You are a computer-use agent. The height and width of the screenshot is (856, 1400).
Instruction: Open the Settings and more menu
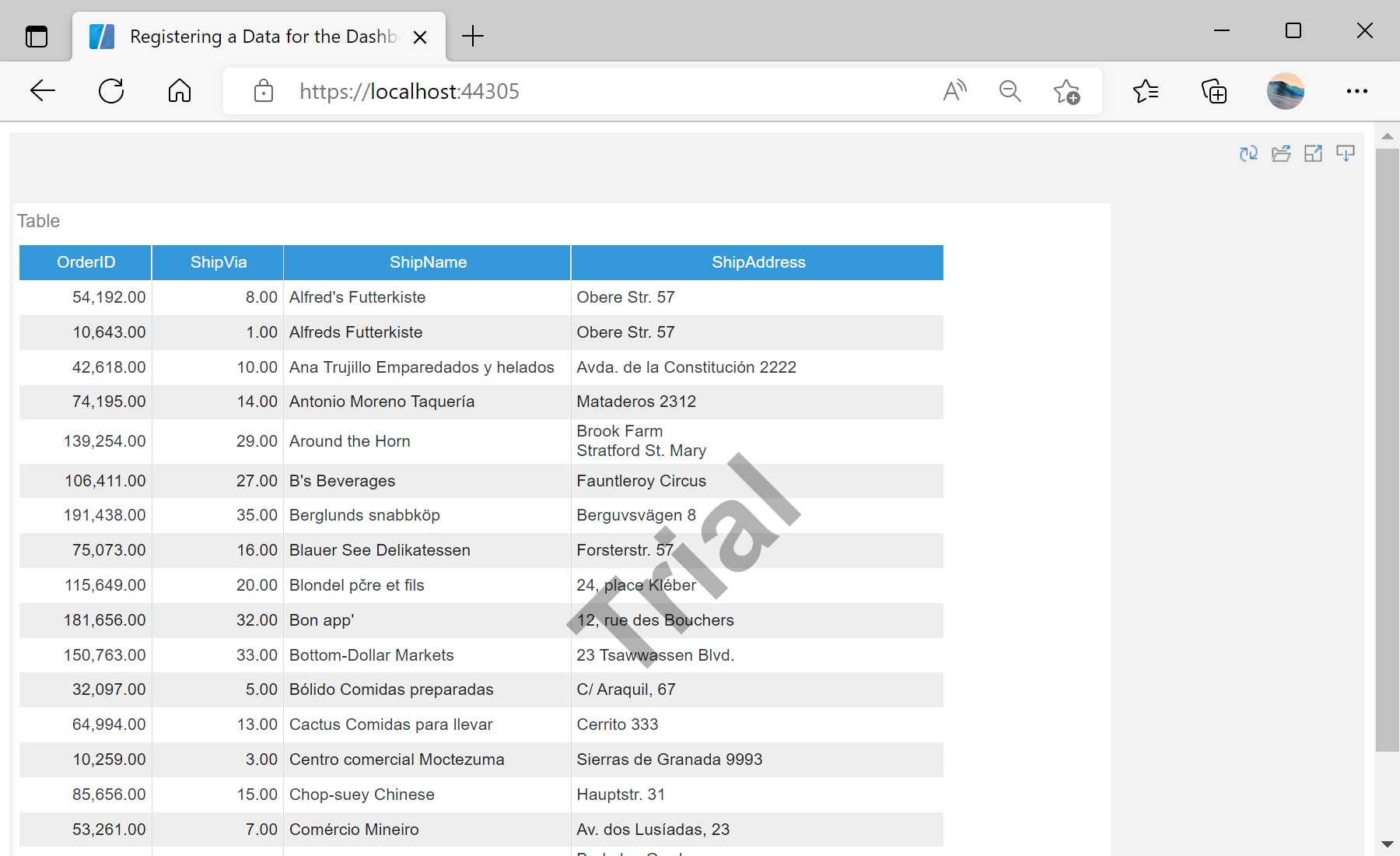(x=1356, y=91)
